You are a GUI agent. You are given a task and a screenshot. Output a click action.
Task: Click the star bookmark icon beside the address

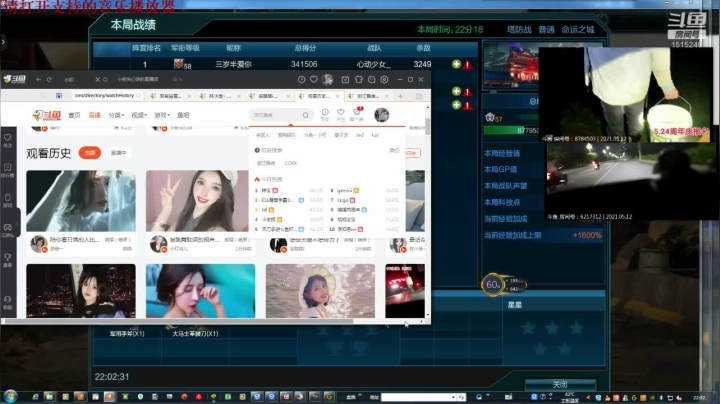[139, 95]
